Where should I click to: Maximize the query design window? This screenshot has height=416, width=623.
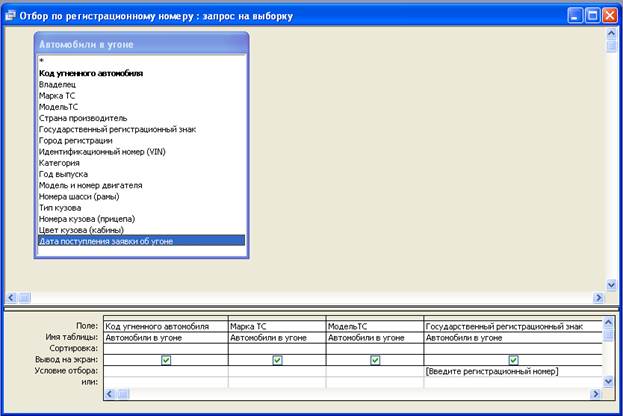(x=592, y=16)
